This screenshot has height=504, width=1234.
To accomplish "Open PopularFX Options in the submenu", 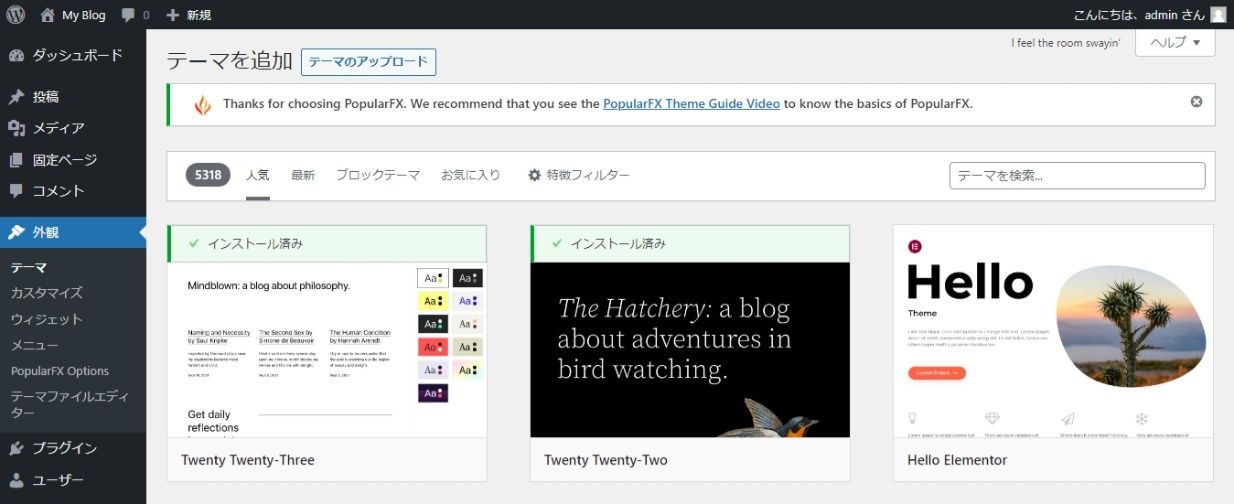I will [60, 371].
